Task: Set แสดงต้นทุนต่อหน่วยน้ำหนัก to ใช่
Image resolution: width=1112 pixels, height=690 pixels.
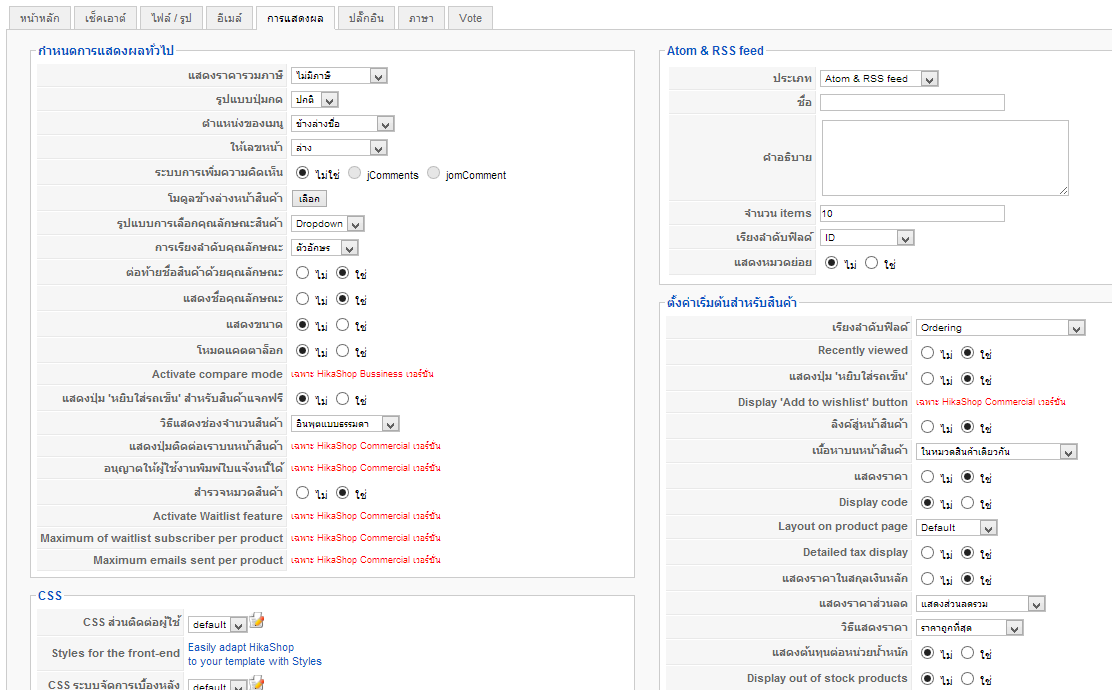Action: pos(967,653)
